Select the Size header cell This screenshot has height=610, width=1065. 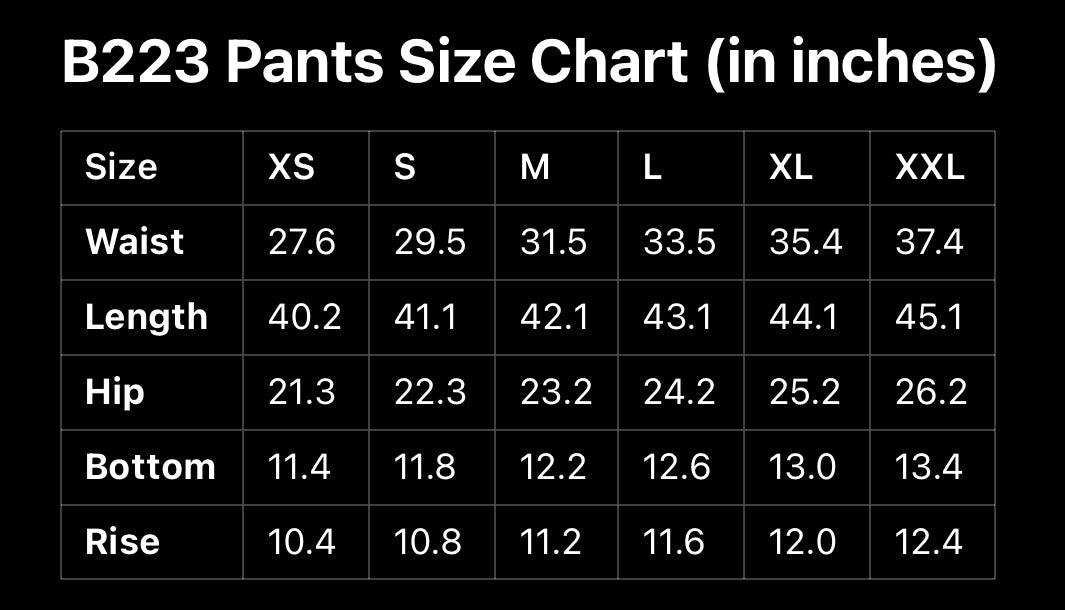click(121, 167)
